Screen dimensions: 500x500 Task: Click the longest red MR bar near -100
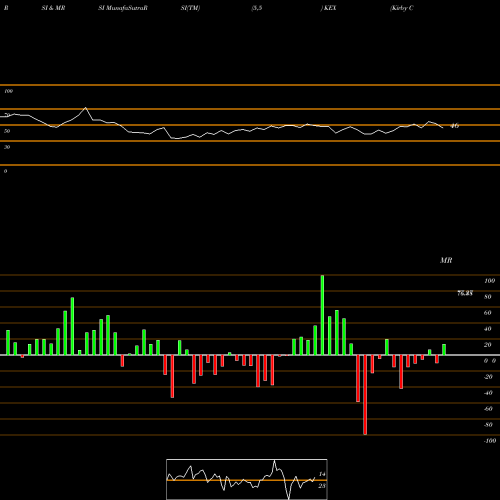[365, 395]
